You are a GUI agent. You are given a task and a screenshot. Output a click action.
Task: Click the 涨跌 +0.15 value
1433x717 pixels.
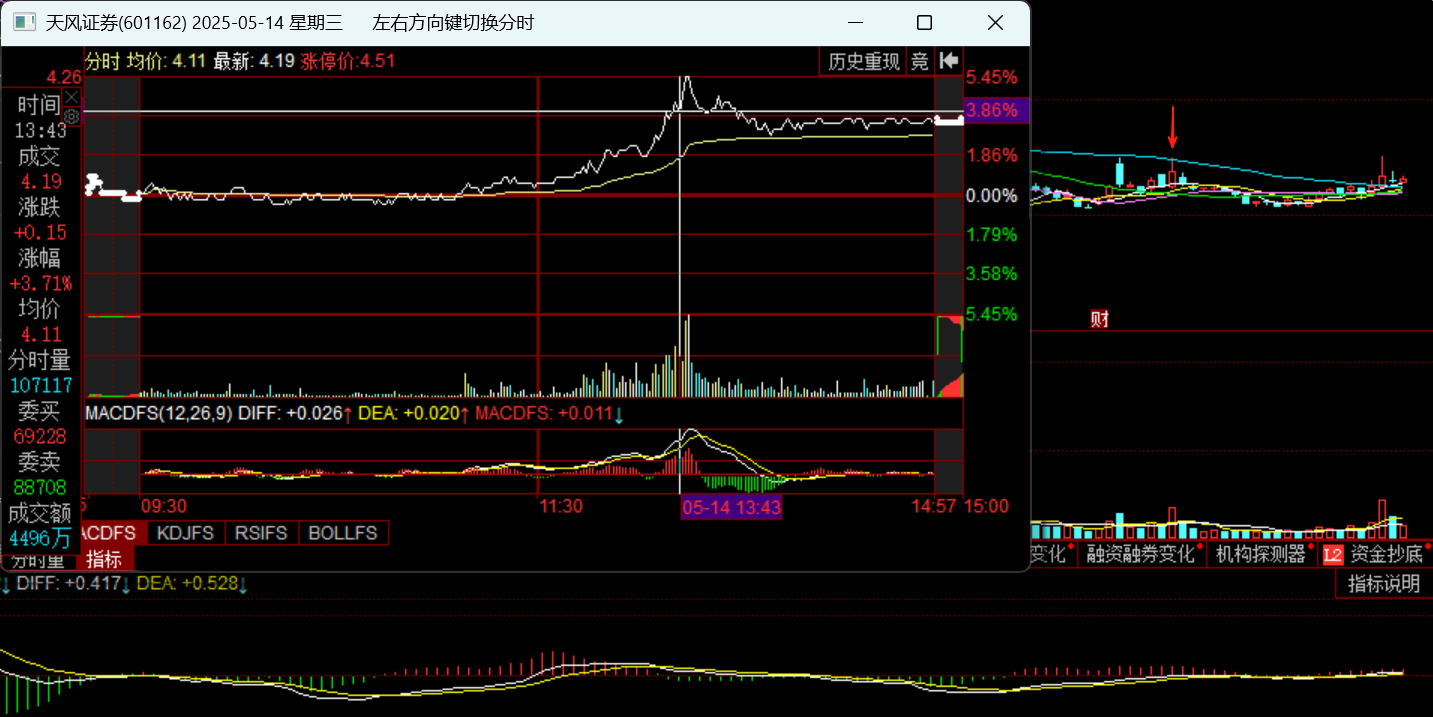40,233
